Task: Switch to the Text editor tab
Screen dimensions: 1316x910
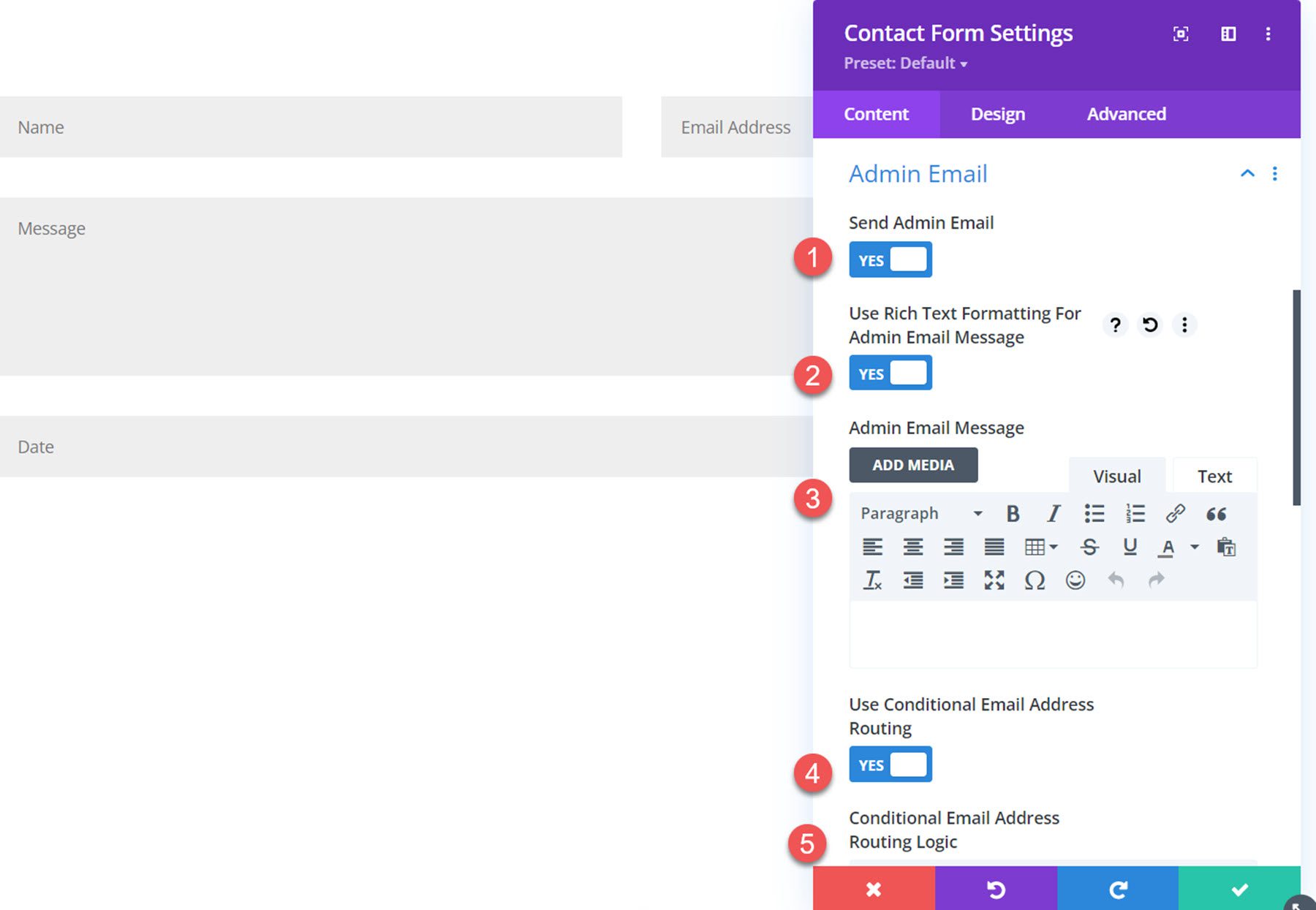Action: [1214, 475]
